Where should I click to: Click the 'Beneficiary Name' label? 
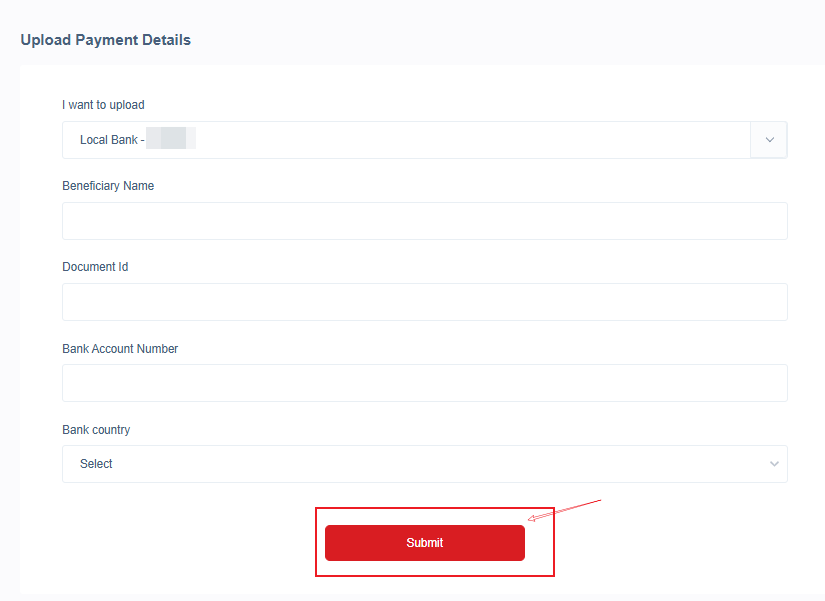pos(108,186)
